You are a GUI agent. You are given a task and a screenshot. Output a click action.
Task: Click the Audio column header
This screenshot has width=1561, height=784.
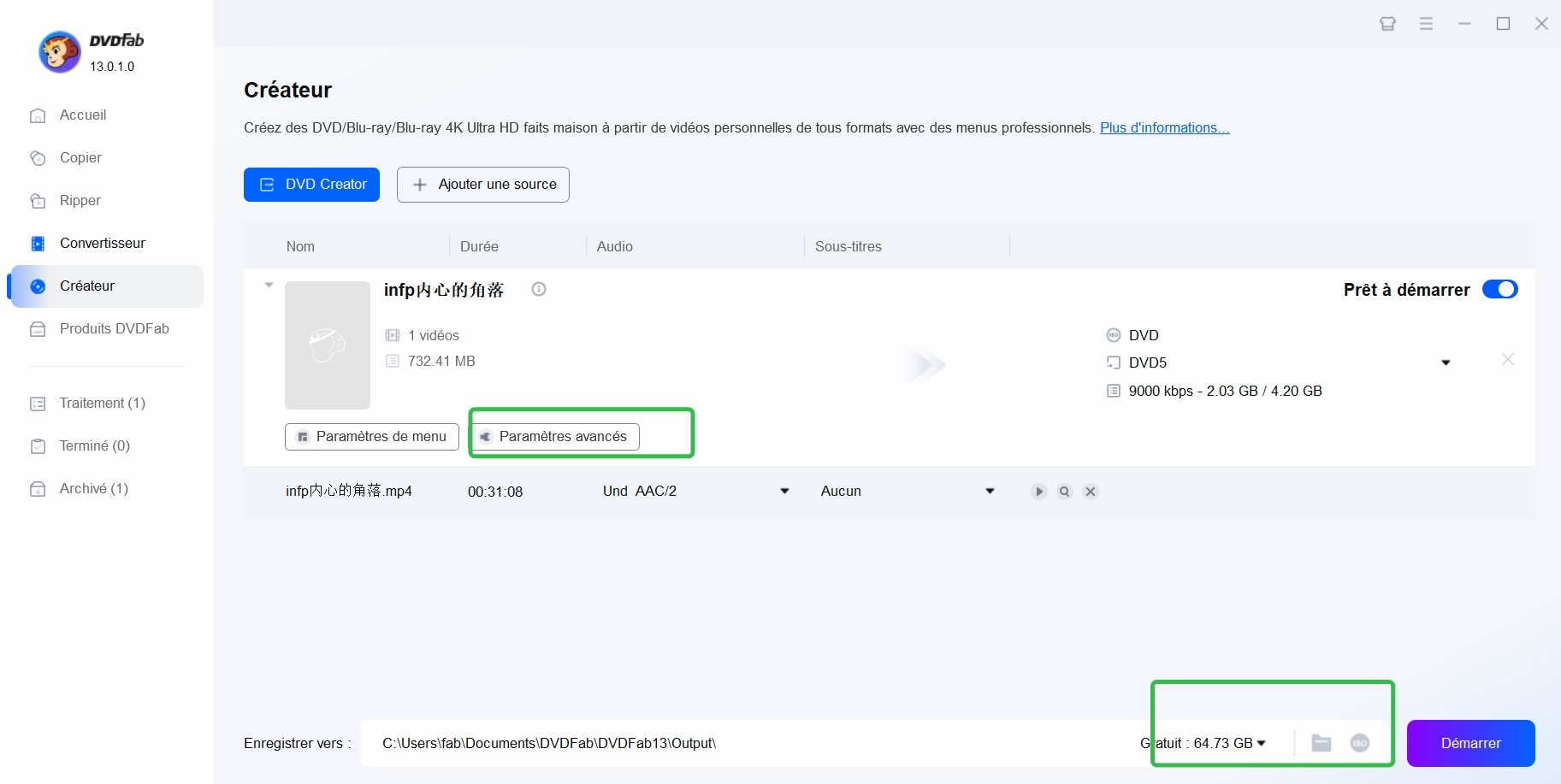(615, 247)
